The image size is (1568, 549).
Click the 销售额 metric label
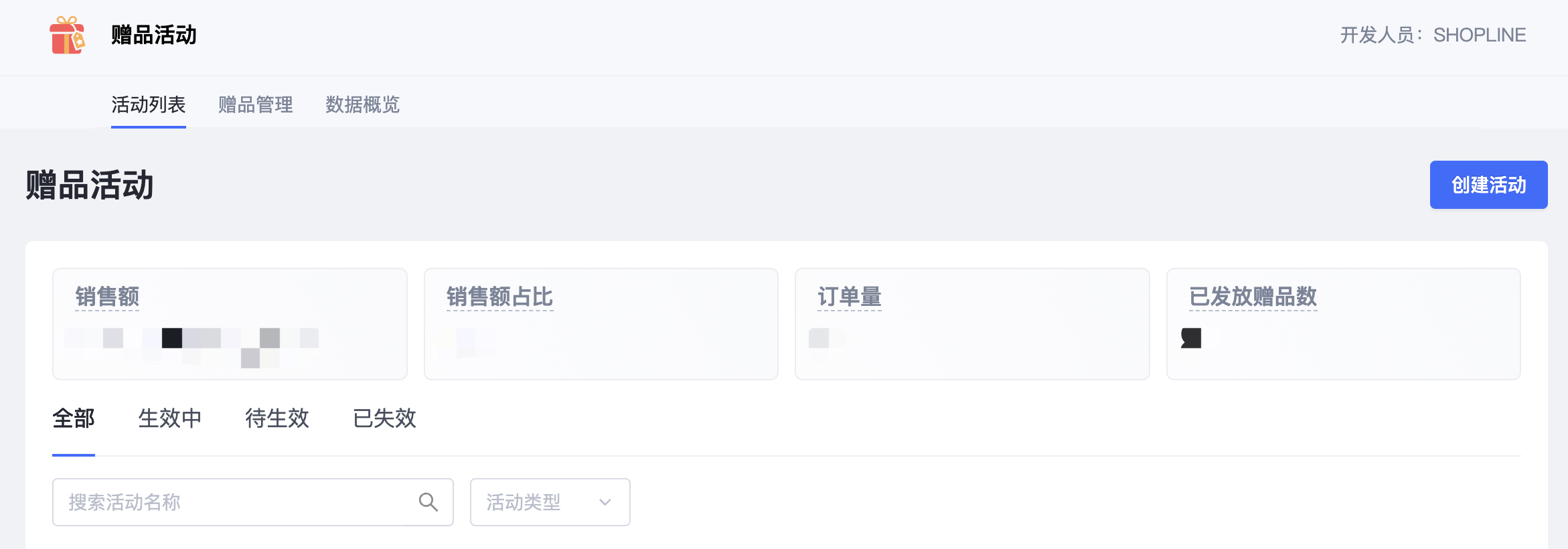point(107,297)
